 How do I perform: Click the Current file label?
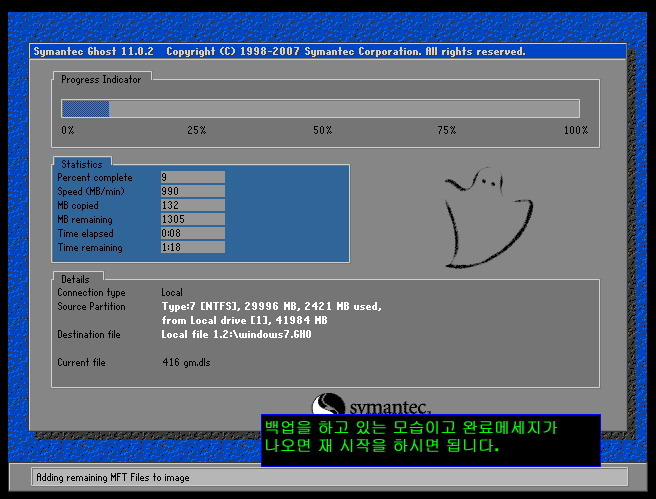[x=81, y=362]
